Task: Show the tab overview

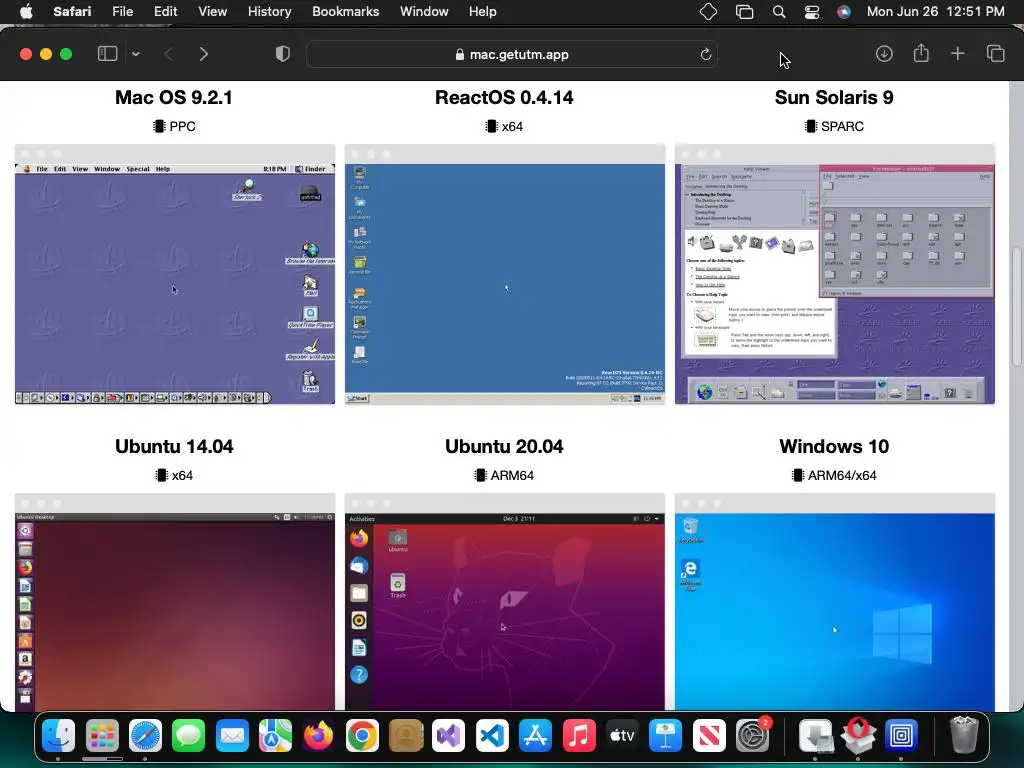Action: [x=995, y=54]
